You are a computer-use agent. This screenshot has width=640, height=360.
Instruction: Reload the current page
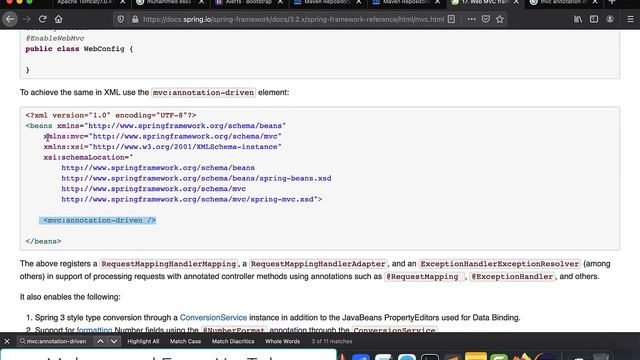[42, 19]
